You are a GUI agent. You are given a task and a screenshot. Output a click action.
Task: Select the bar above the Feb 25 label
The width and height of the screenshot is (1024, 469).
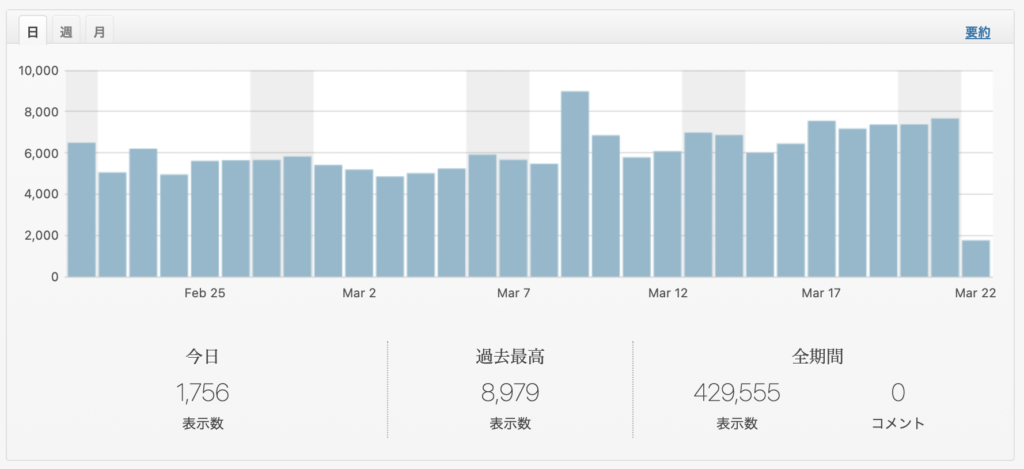[x=205, y=218]
